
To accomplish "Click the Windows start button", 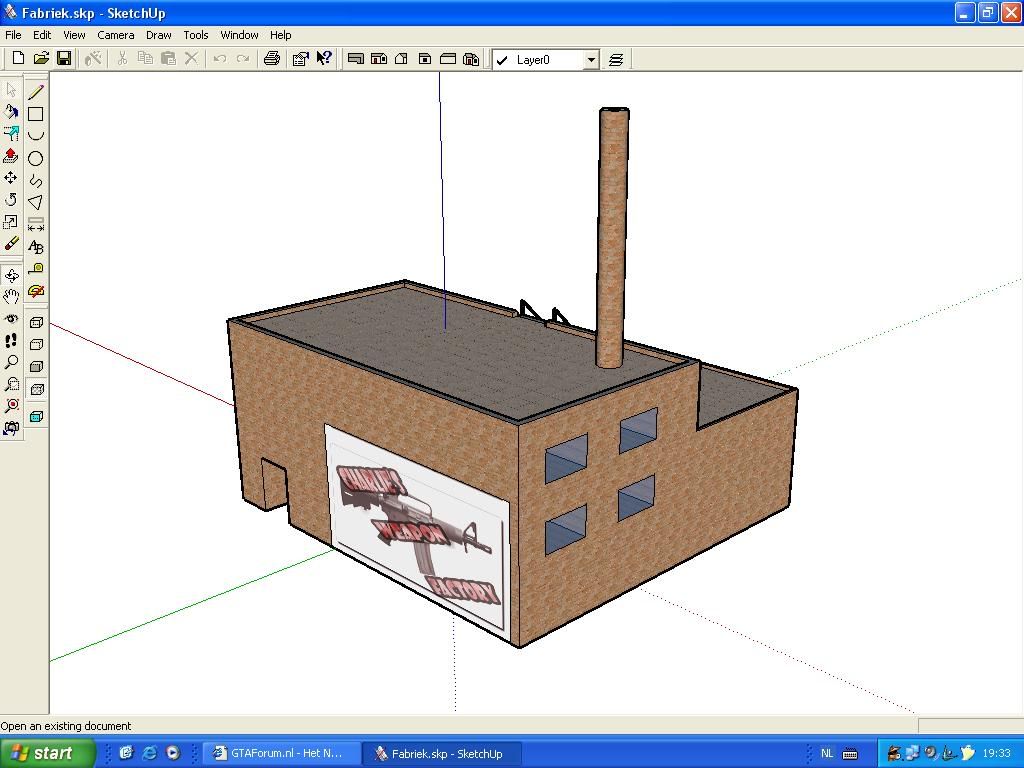I will pyautogui.click(x=47, y=753).
